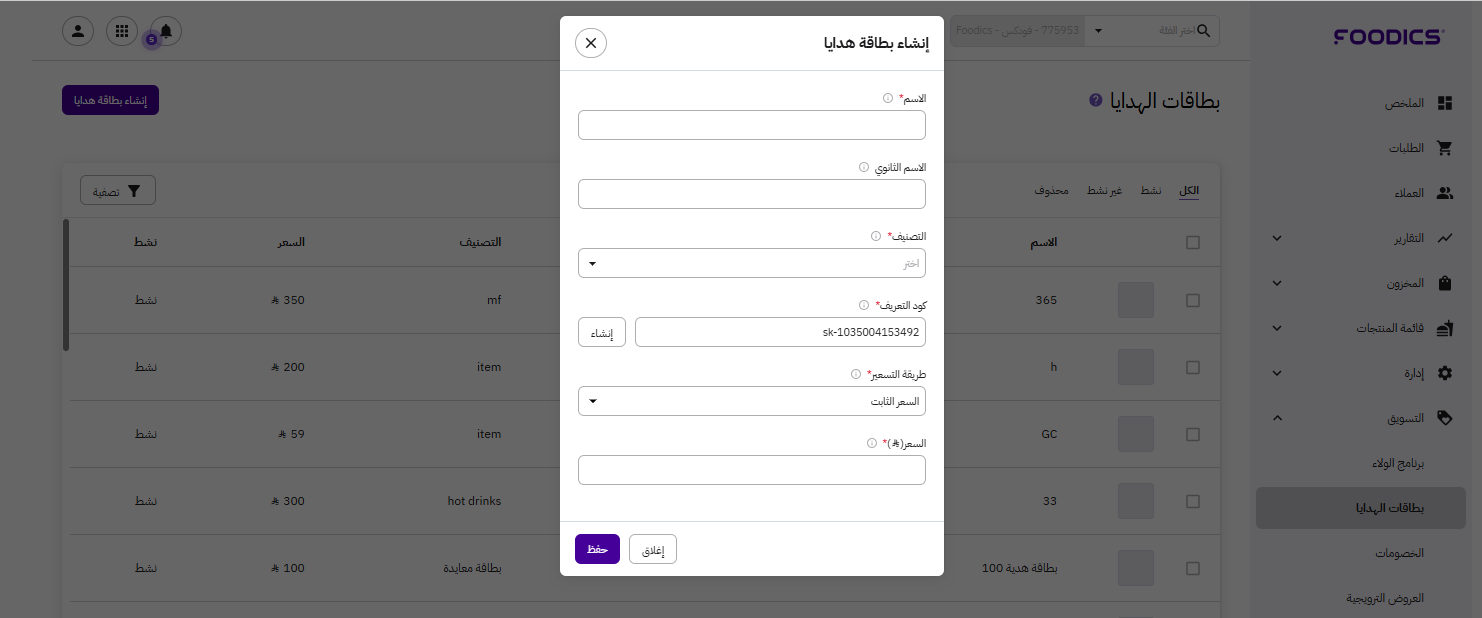Click info icon next to طريقة التسعير
This screenshot has width=1482, height=618.
(856, 374)
